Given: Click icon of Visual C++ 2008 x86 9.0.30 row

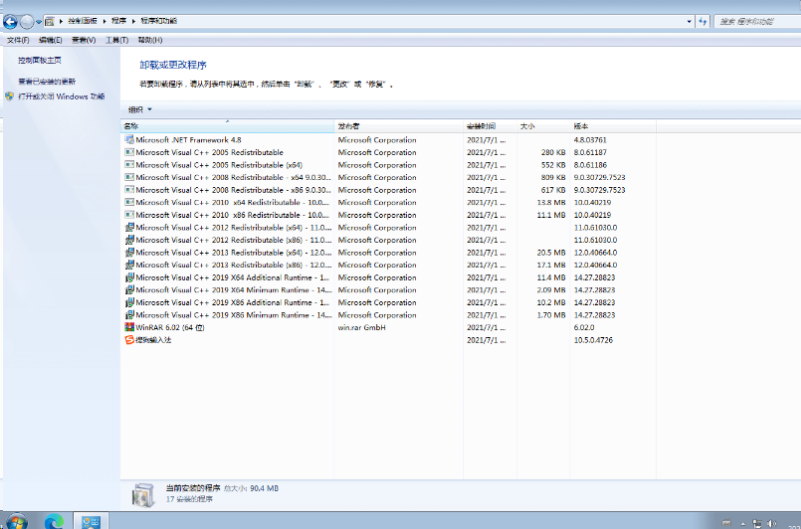Looking at the screenshot, I should click(x=129, y=189).
